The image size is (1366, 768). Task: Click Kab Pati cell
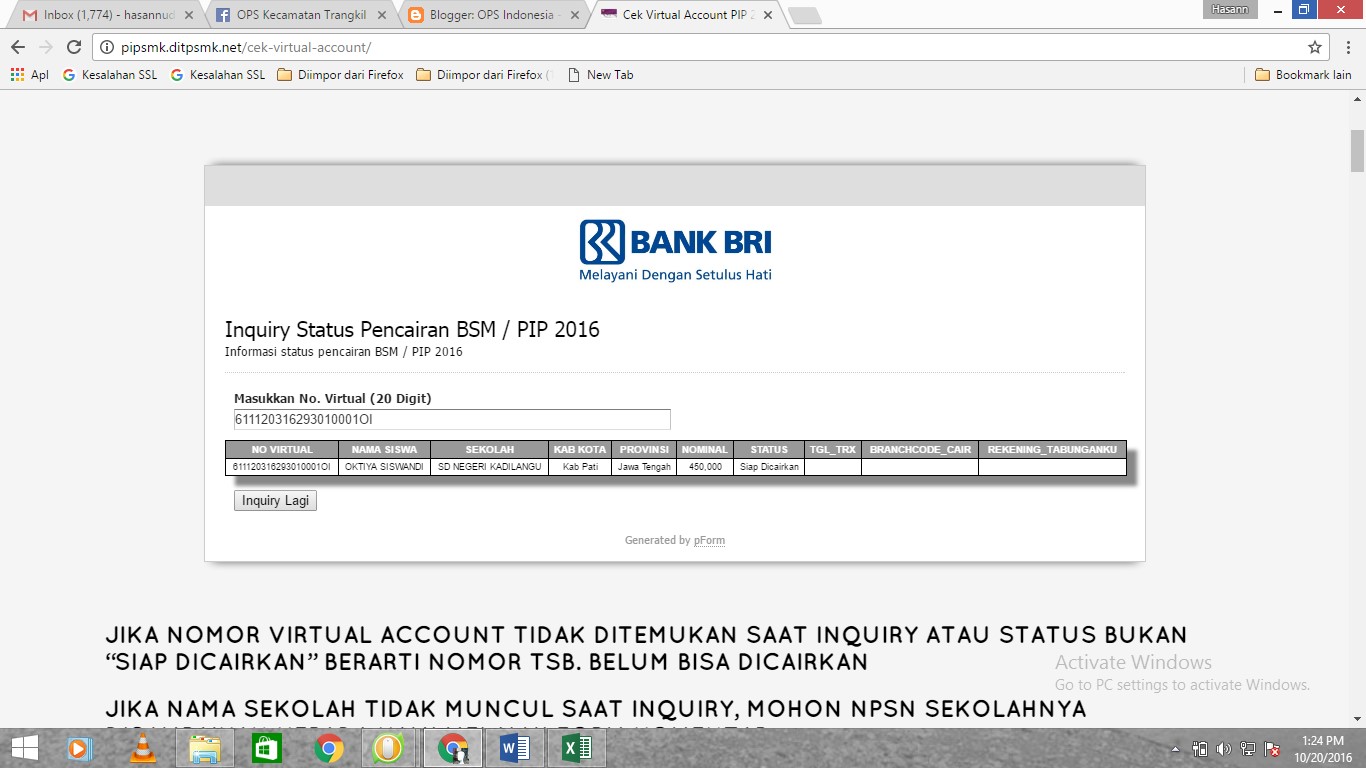[x=580, y=467]
